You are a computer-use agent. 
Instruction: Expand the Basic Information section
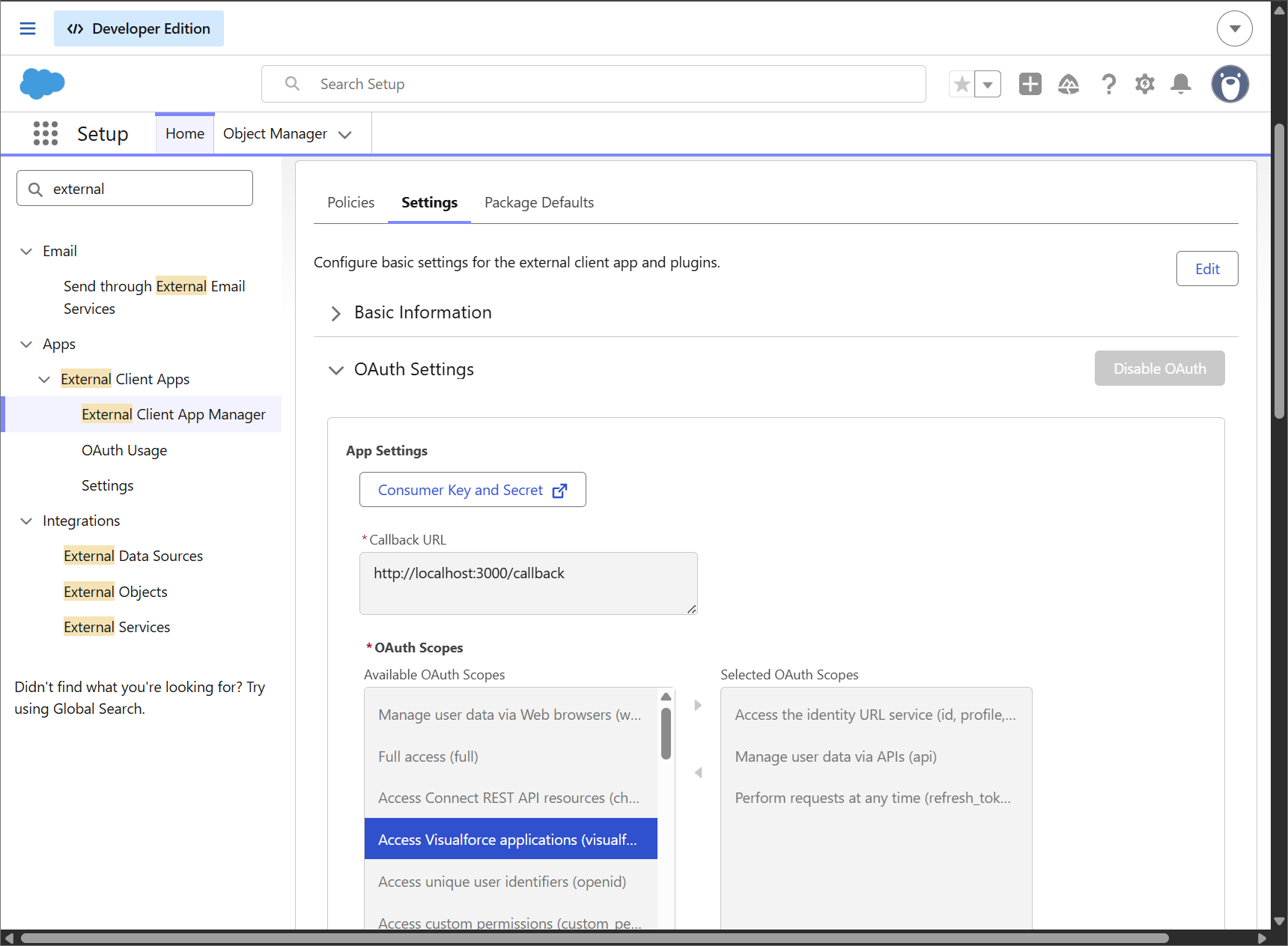tap(336, 313)
